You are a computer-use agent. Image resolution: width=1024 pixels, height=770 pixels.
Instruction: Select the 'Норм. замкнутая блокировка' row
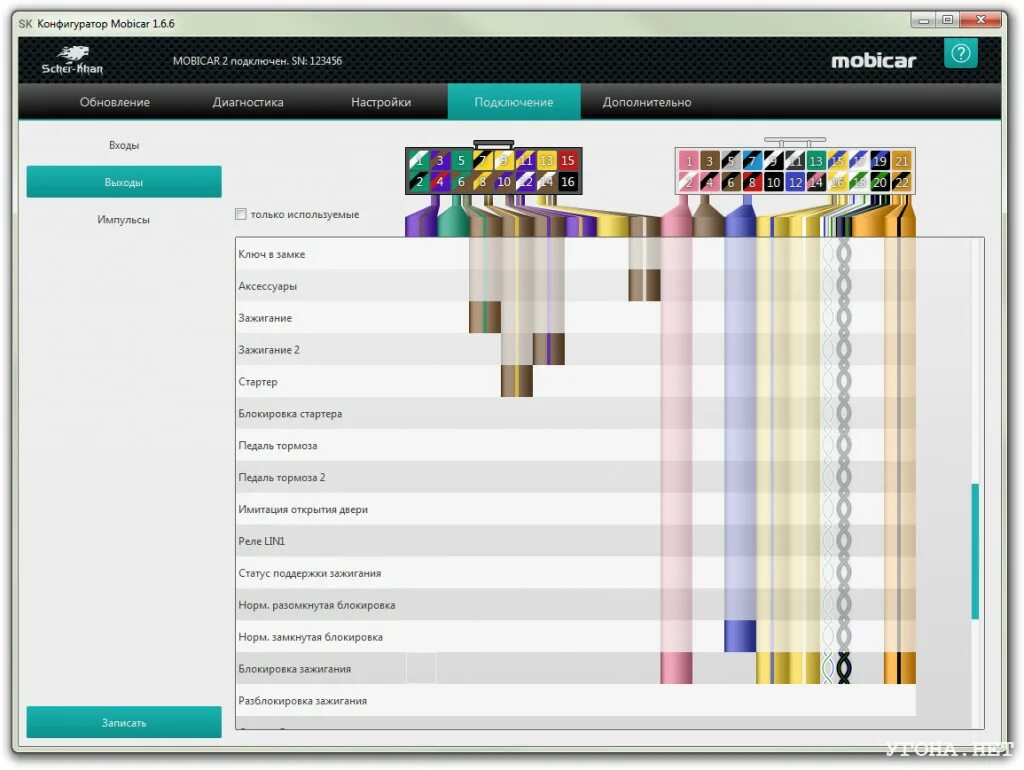click(575, 637)
